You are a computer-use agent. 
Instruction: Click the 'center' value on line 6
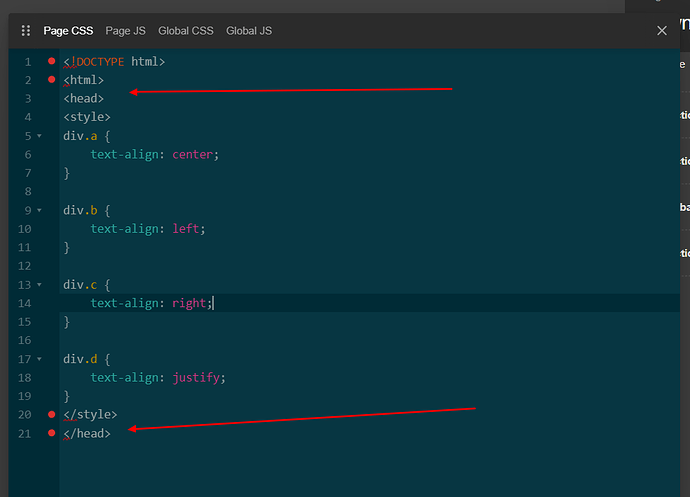[x=192, y=155]
